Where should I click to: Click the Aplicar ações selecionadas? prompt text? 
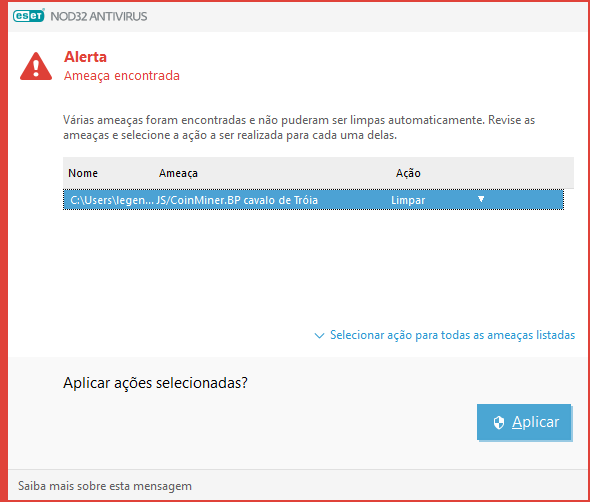[x=155, y=383]
